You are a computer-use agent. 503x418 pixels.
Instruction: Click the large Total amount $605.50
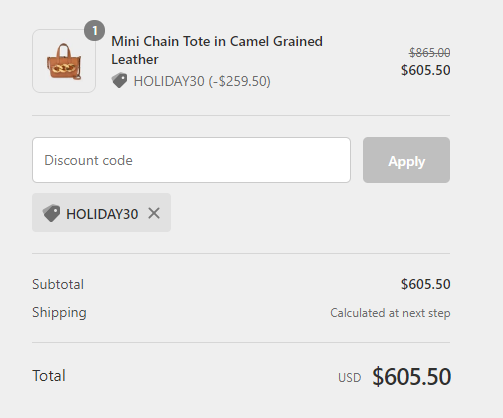411,377
